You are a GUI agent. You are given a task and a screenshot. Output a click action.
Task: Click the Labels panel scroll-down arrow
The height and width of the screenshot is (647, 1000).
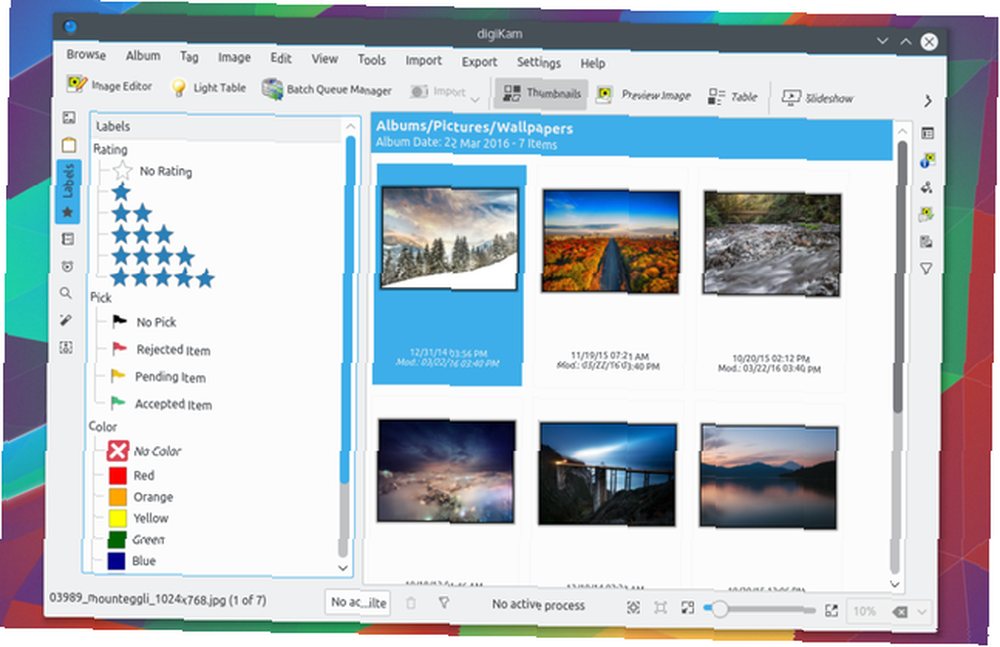point(343,567)
